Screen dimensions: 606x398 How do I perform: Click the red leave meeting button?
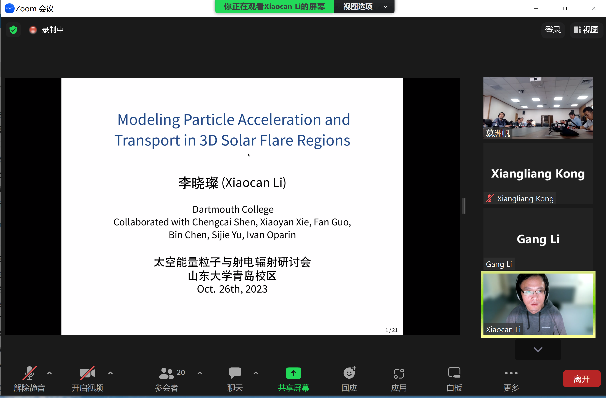pyautogui.click(x=582, y=379)
